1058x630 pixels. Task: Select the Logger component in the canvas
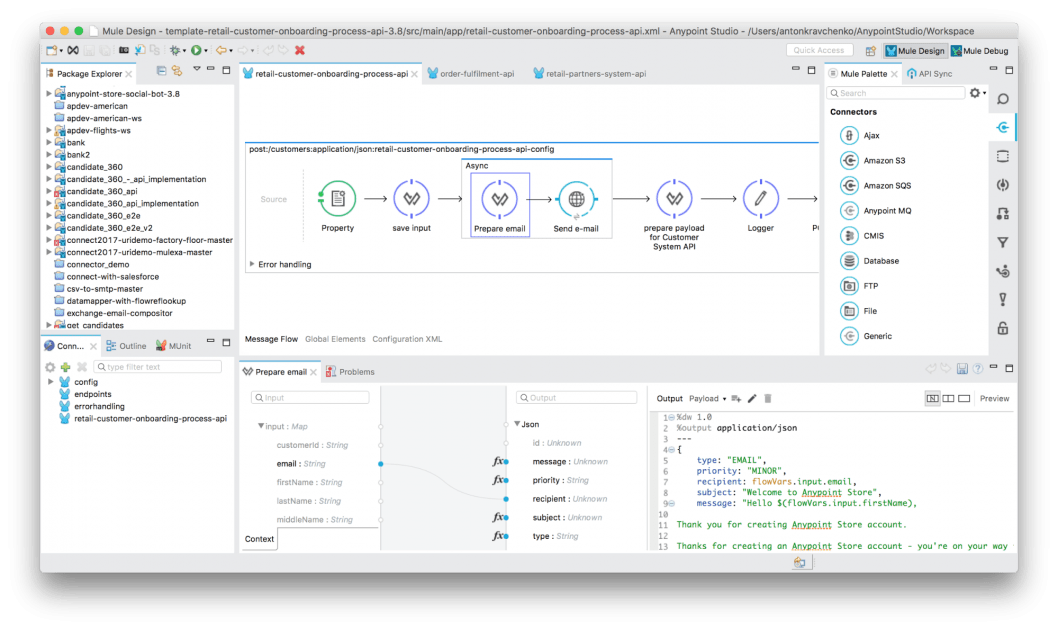(760, 199)
